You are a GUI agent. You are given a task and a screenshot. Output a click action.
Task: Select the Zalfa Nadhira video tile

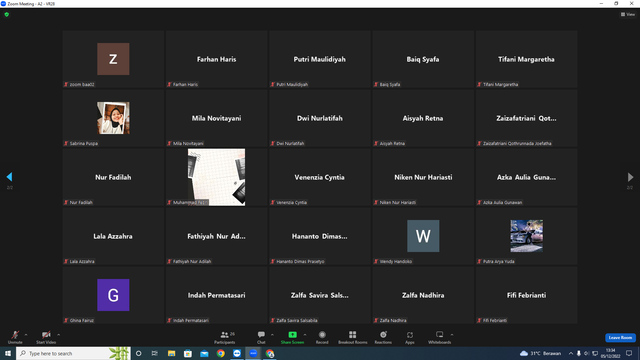[x=423, y=295]
